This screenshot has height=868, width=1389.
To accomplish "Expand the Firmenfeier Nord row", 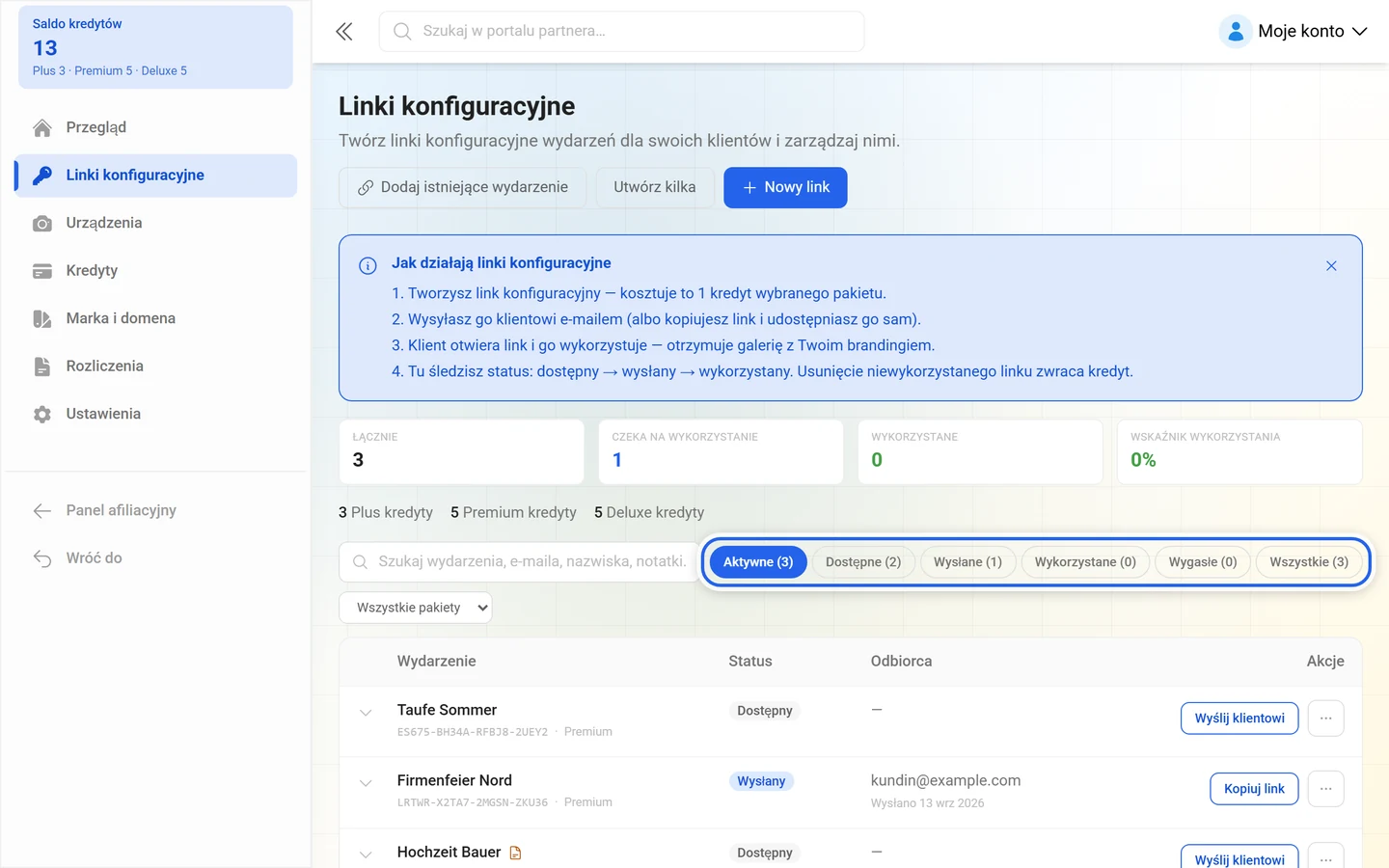I will tap(366, 784).
